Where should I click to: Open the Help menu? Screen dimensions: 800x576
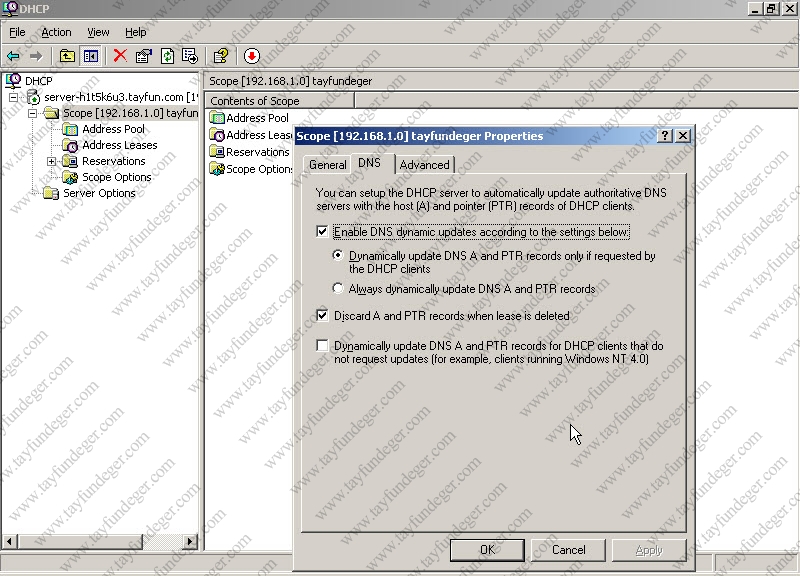pos(136,32)
